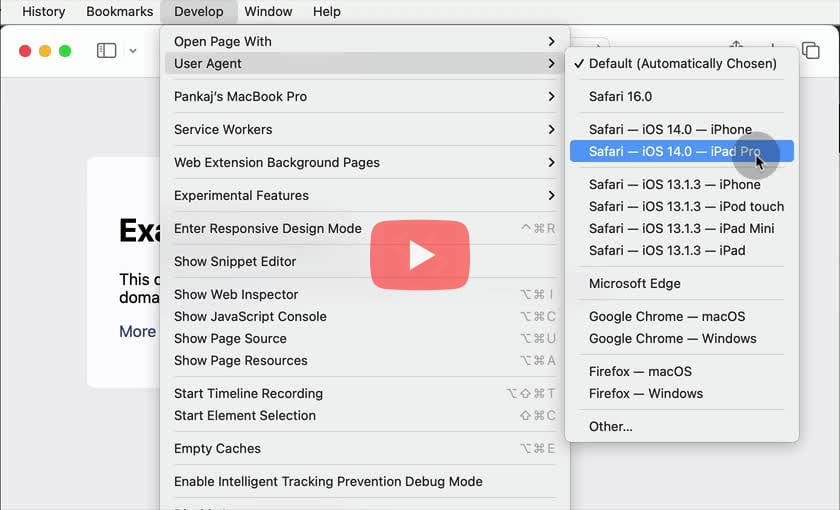Select Safari iOS 13.1.3 iPod touch agent
840x510 pixels.
pyautogui.click(x=681, y=206)
